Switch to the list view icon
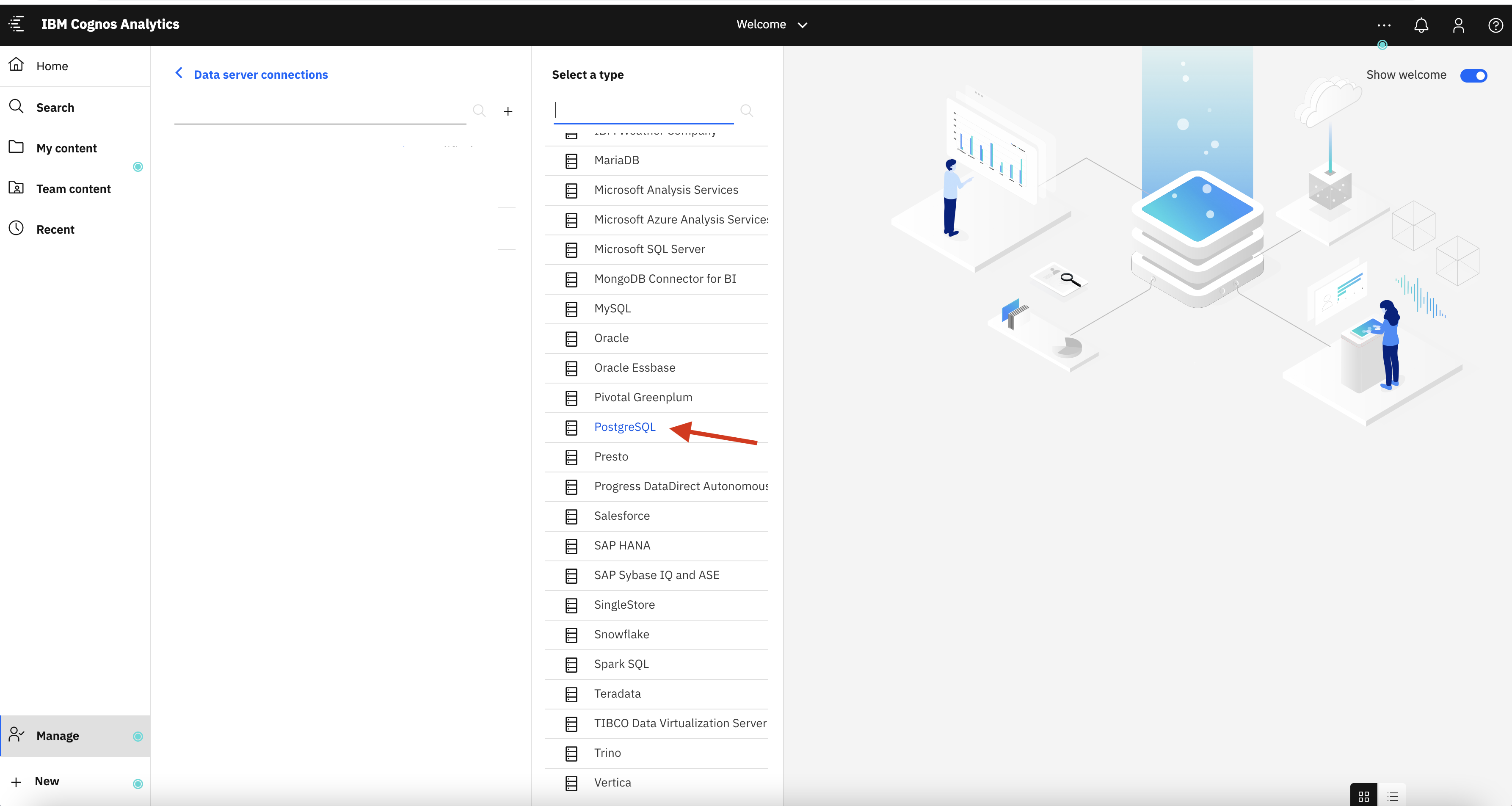The height and width of the screenshot is (806, 1512). click(x=1392, y=796)
